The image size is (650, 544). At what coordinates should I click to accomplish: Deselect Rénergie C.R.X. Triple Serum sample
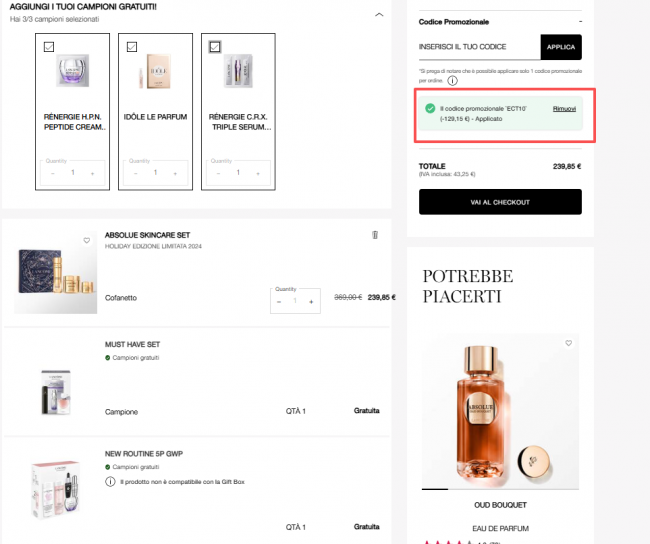[x=215, y=46]
